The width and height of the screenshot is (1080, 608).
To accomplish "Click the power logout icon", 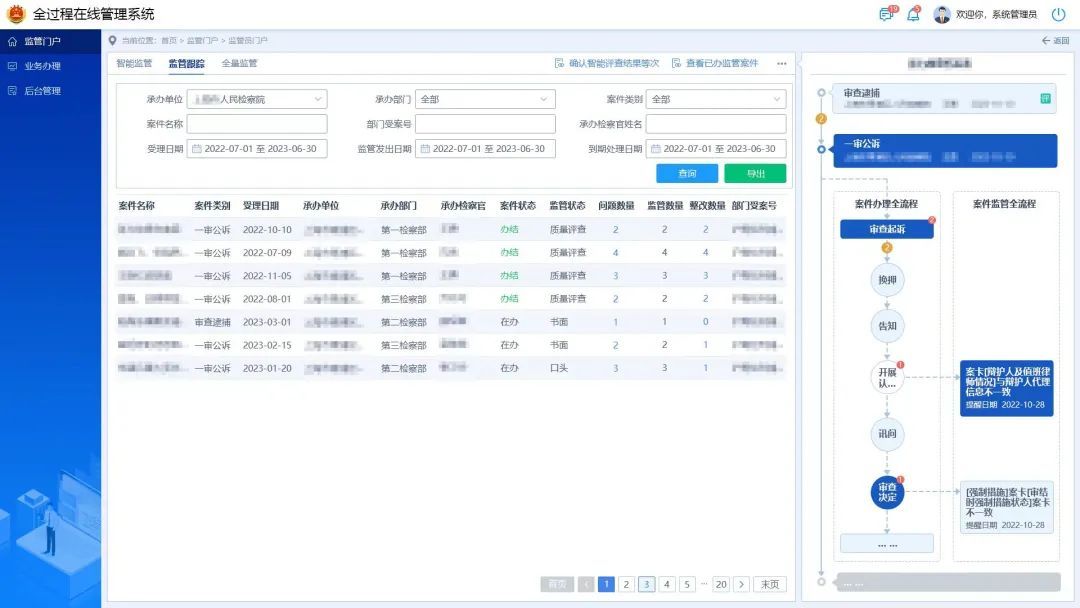I will point(1058,14).
